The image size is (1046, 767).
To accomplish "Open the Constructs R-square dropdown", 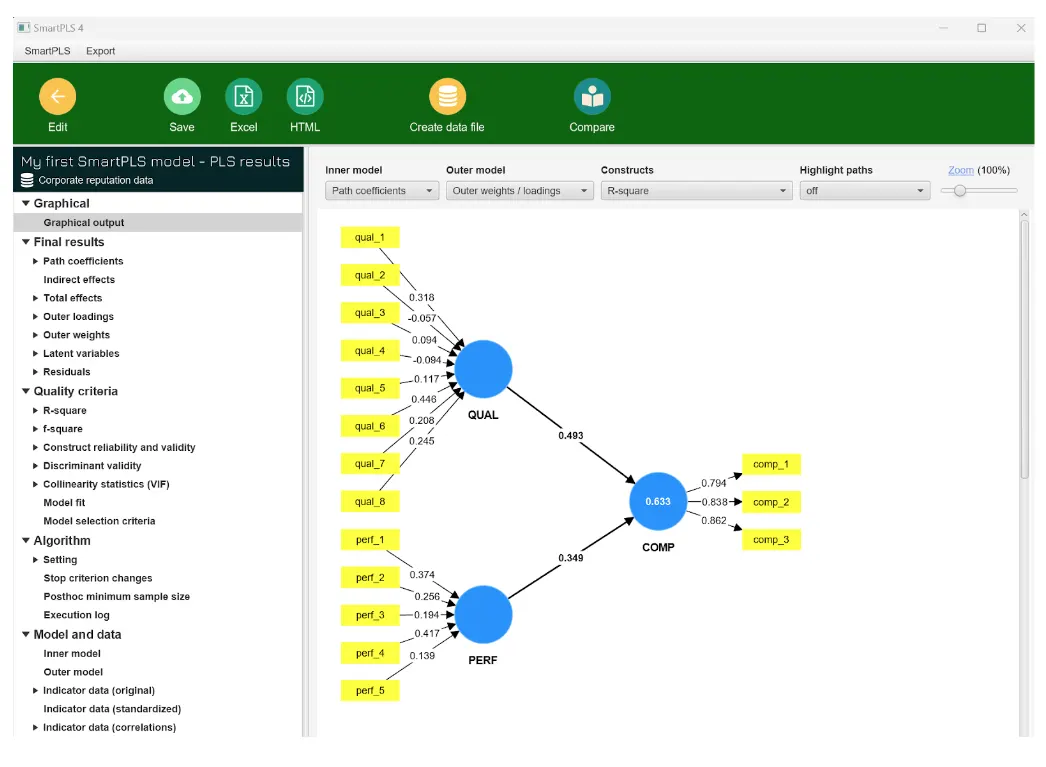I will click(x=696, y=191).
